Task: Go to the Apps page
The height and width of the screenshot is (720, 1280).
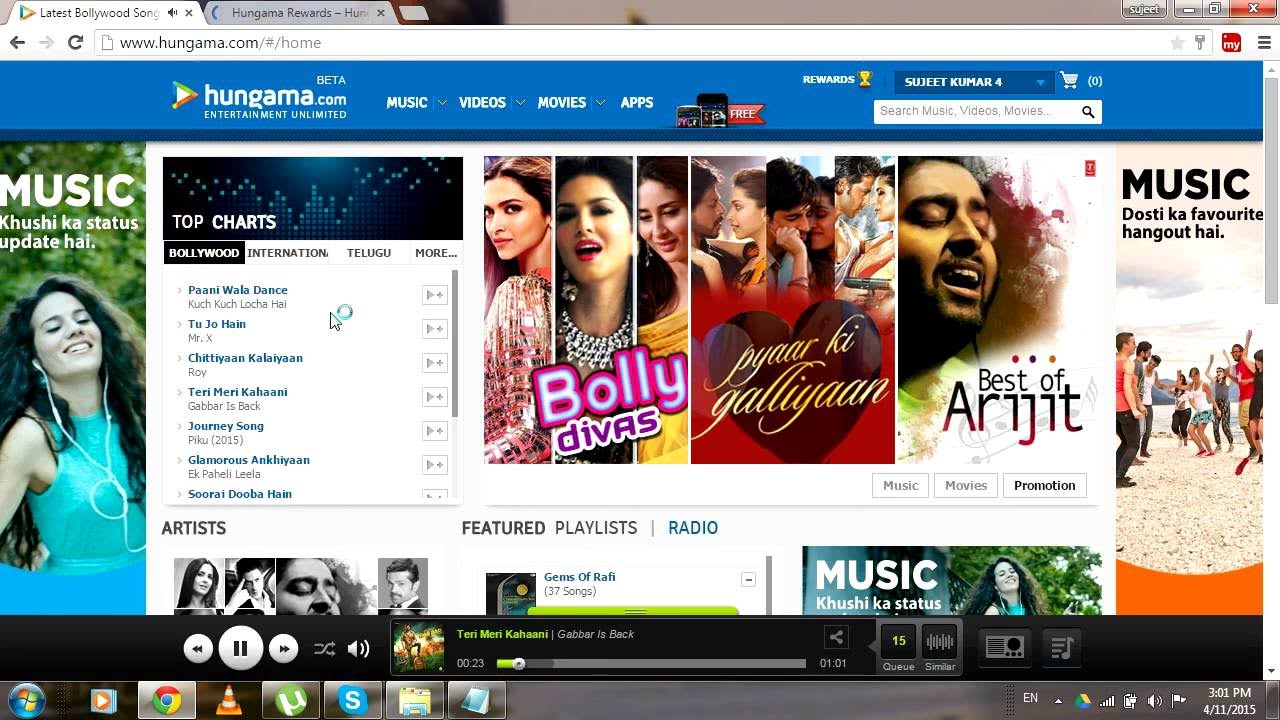Action: pyautogui.click(x=636, y=102)
